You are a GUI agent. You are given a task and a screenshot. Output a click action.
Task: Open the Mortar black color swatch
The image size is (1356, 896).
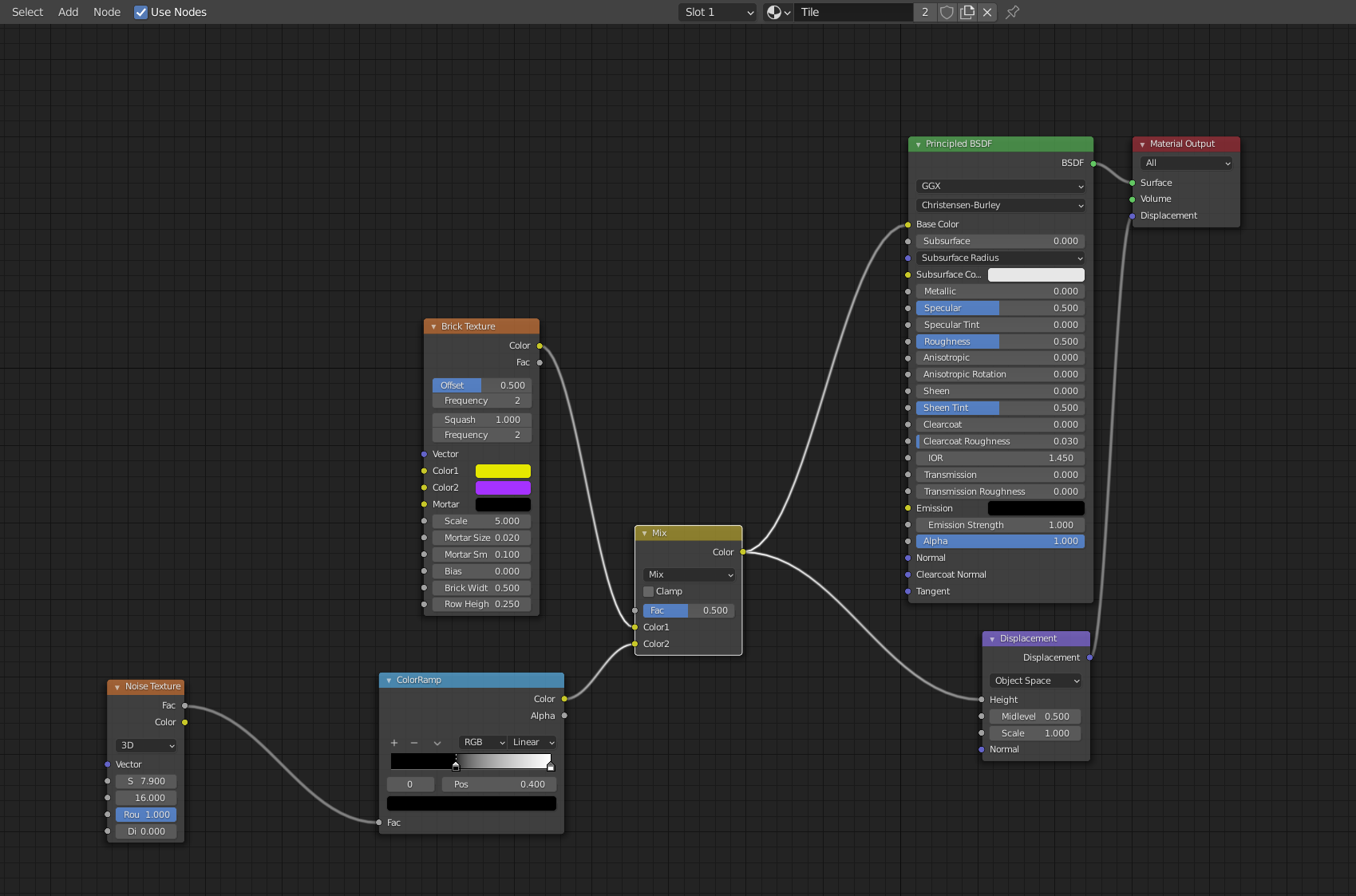tap(503, 504)
